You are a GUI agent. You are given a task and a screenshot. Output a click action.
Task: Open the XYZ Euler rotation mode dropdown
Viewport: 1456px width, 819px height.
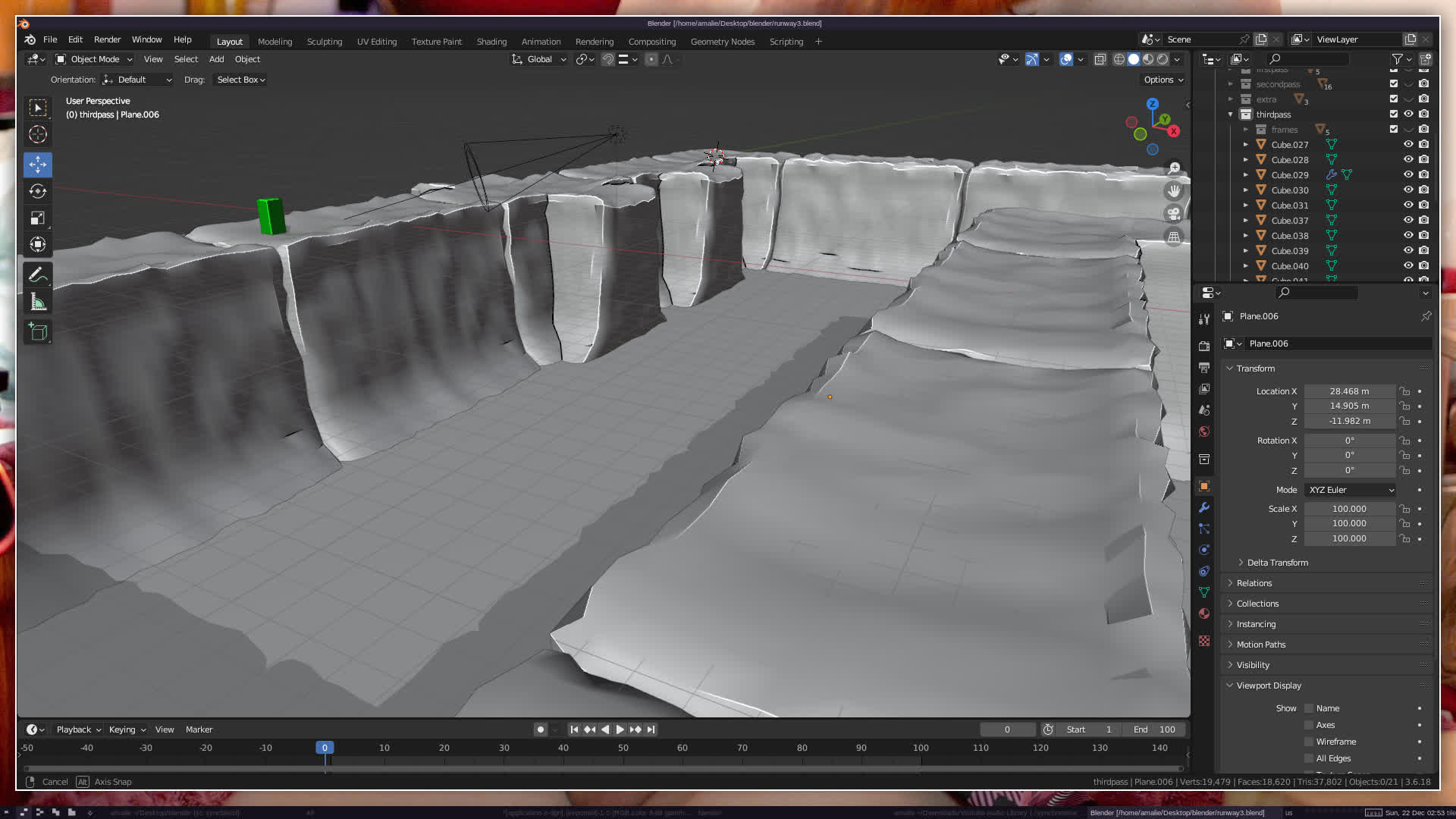click(x=1351, y=490)
